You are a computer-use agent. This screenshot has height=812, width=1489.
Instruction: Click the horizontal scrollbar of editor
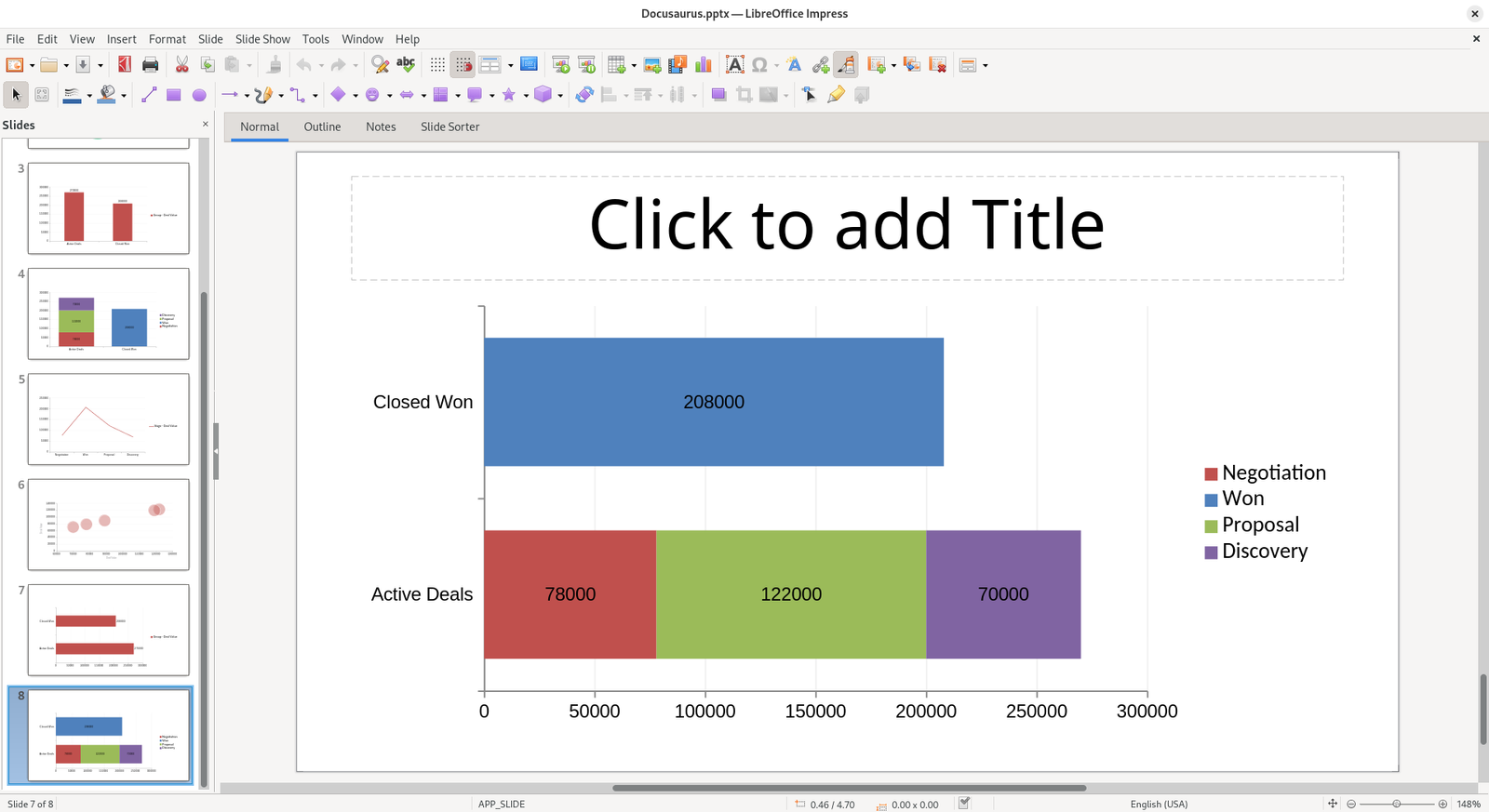849,788
